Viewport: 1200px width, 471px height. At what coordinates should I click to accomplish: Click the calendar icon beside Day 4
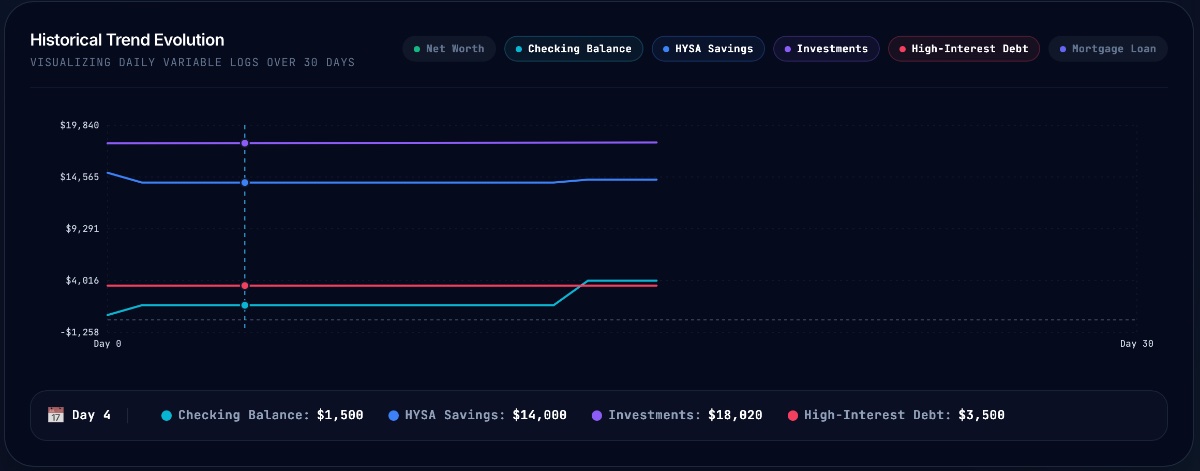(x=56, y=415)
